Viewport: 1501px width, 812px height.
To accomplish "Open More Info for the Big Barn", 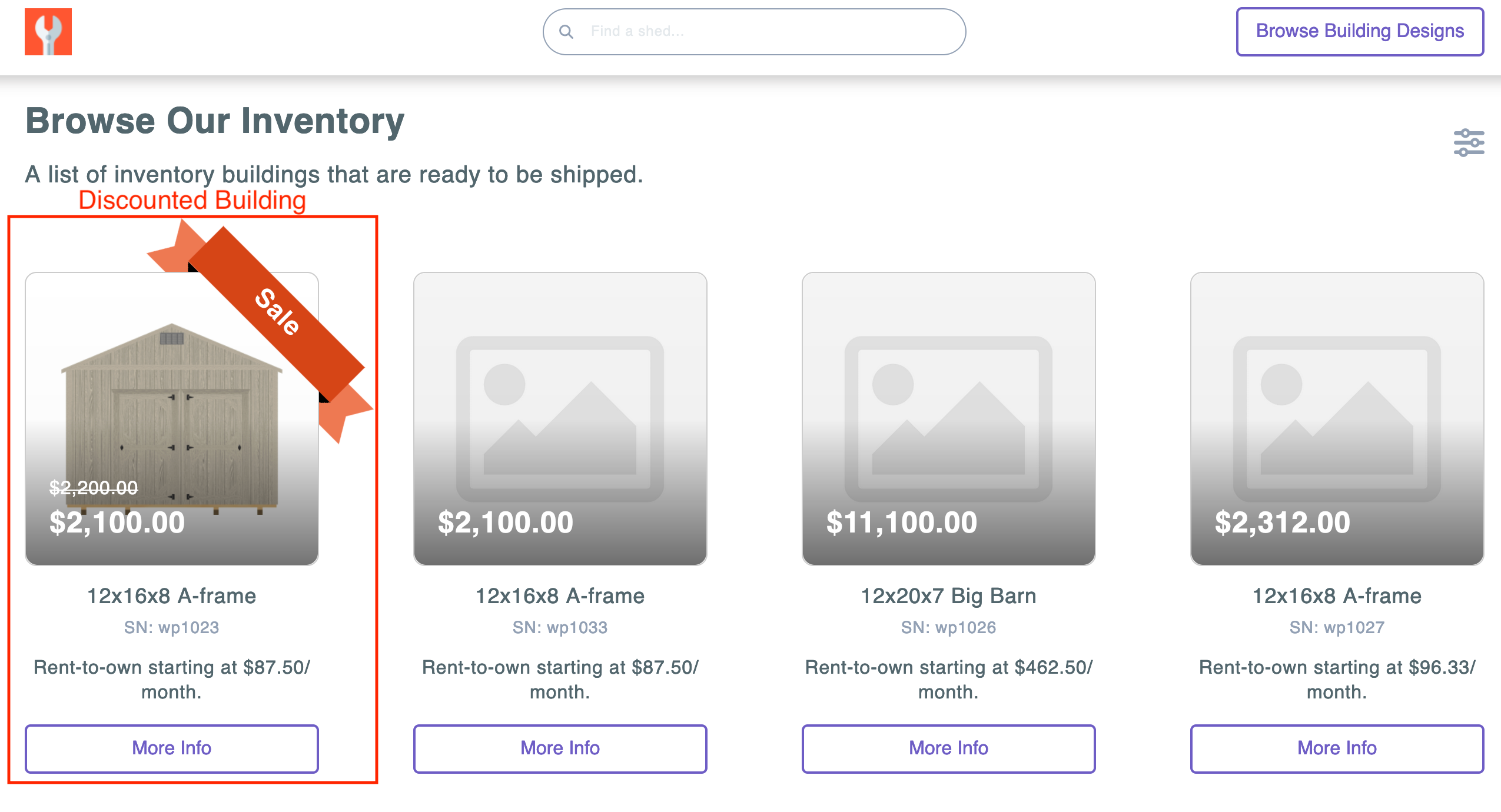I will (948, 748).
